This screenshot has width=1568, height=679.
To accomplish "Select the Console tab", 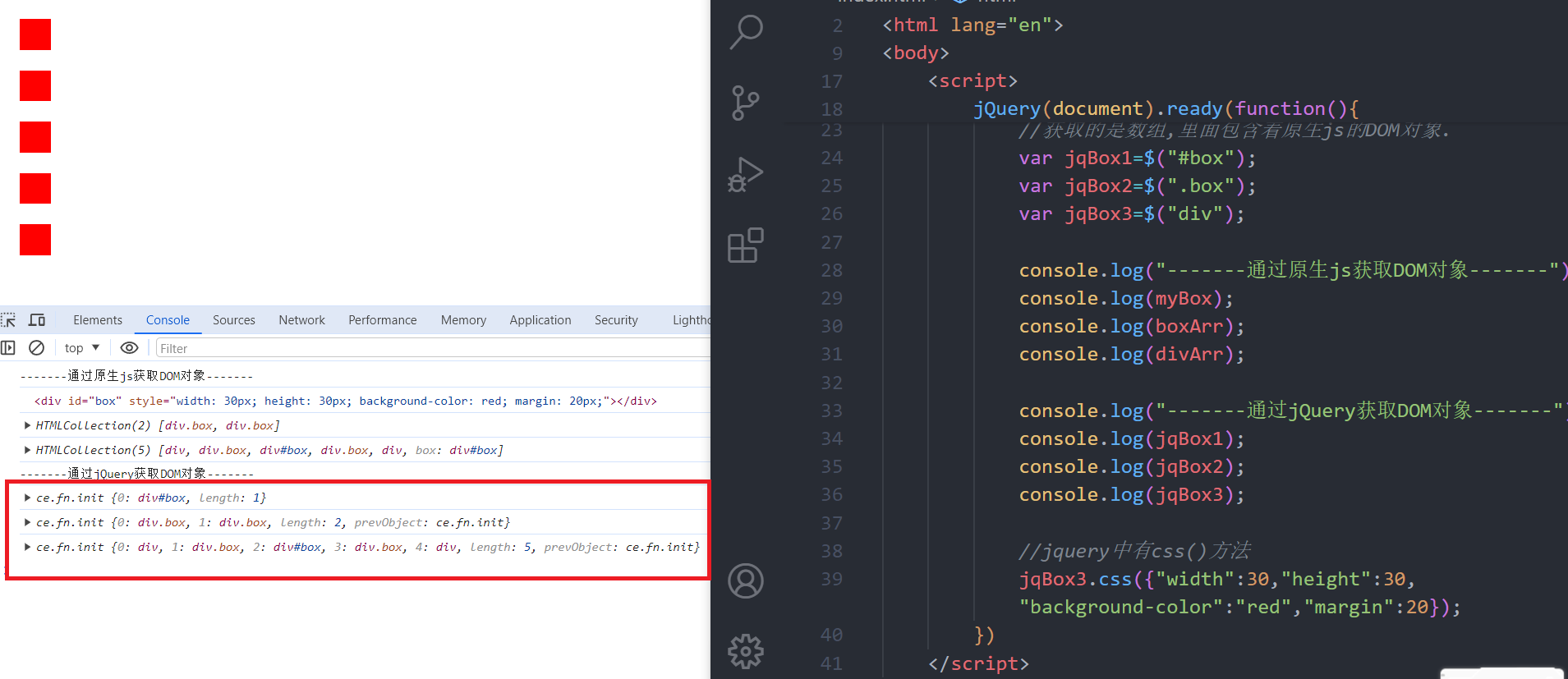I will point(168,320).
